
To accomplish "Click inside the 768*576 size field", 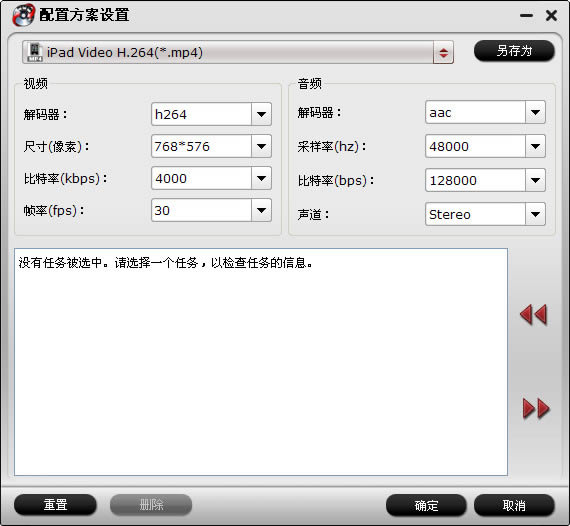I will 201,146.
